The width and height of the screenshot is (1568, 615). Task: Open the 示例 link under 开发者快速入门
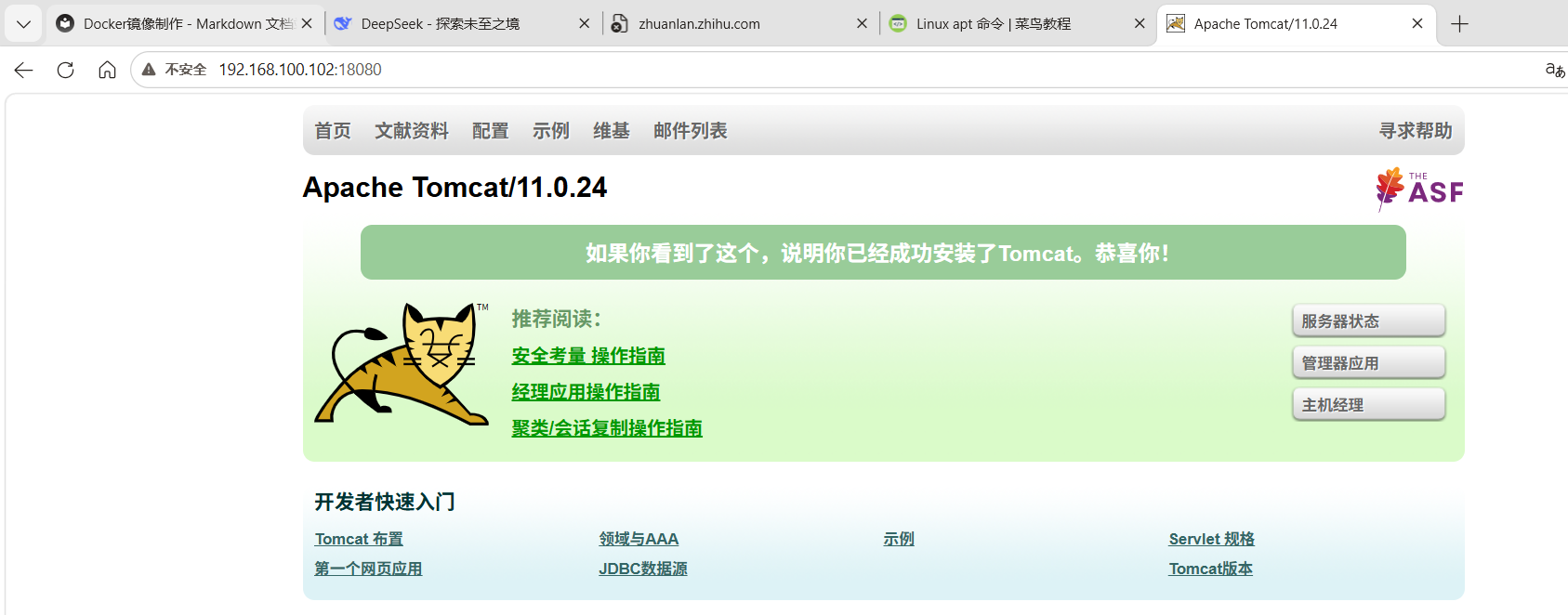(x=899, y=539)
